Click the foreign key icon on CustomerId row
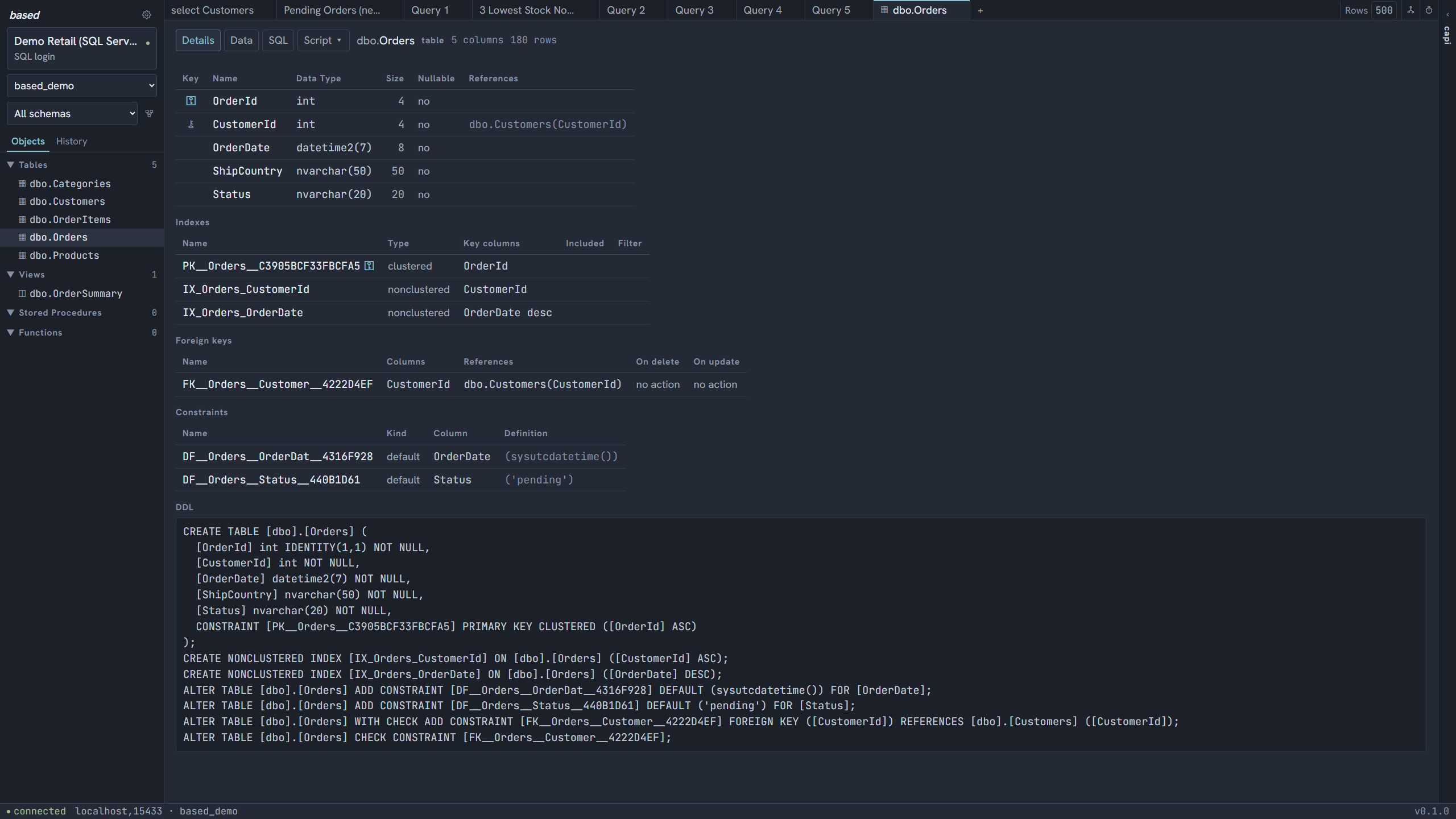This screenshot has width=1456, height=819. (x=191, y=124)
